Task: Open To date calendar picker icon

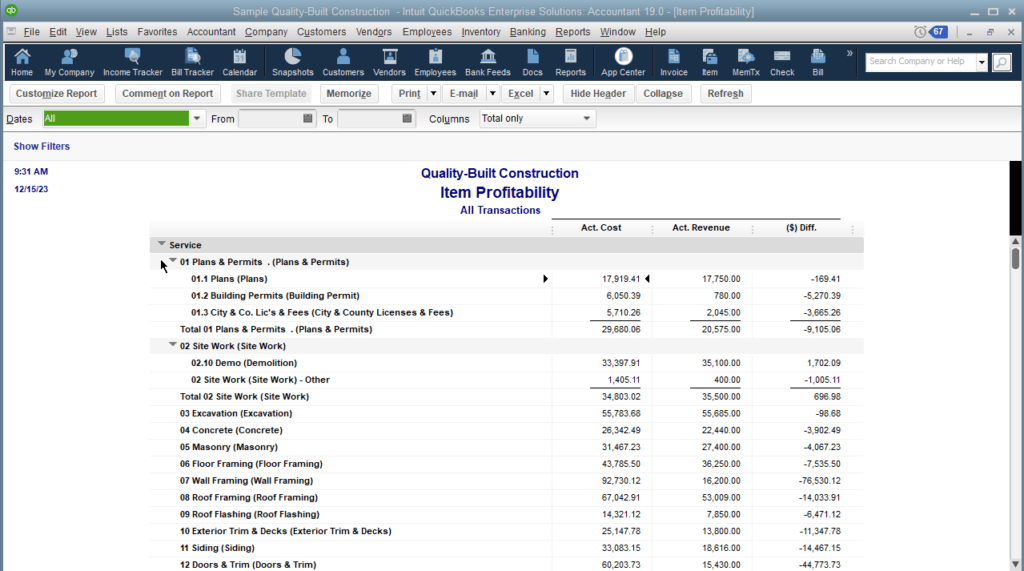Action: pyautogui.click(x=407, y=118)
